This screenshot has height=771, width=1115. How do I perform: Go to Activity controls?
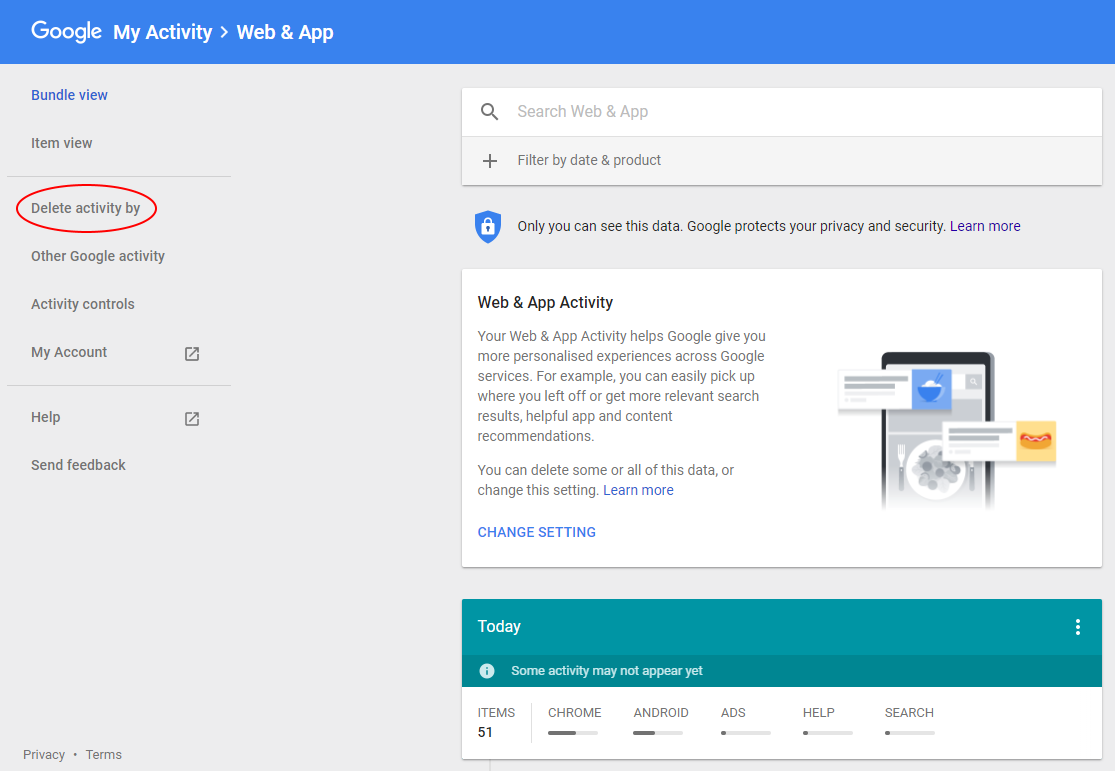82,304
